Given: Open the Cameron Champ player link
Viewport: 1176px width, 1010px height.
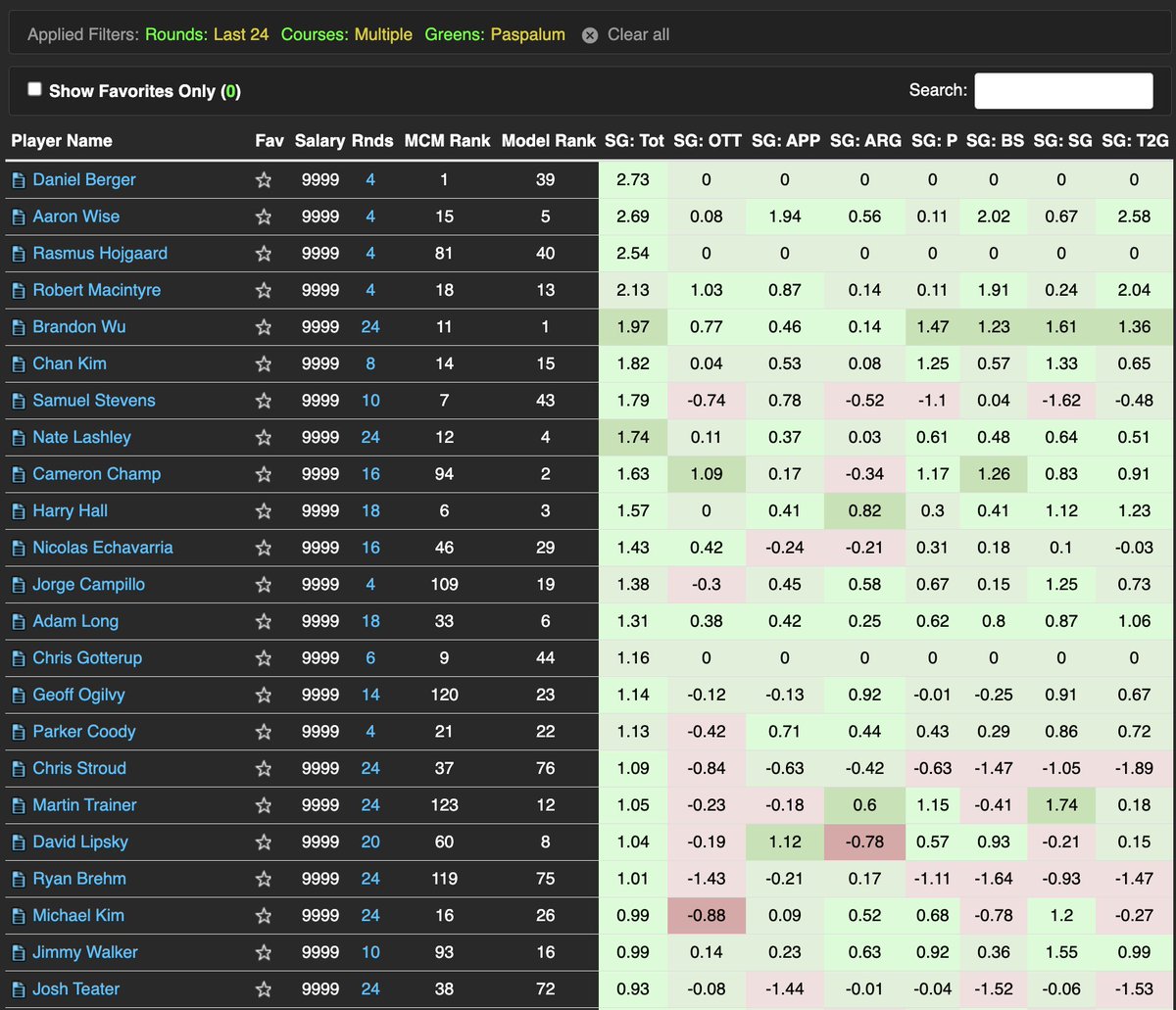Looking at the screenshot, I should click(x=97, y=474).
